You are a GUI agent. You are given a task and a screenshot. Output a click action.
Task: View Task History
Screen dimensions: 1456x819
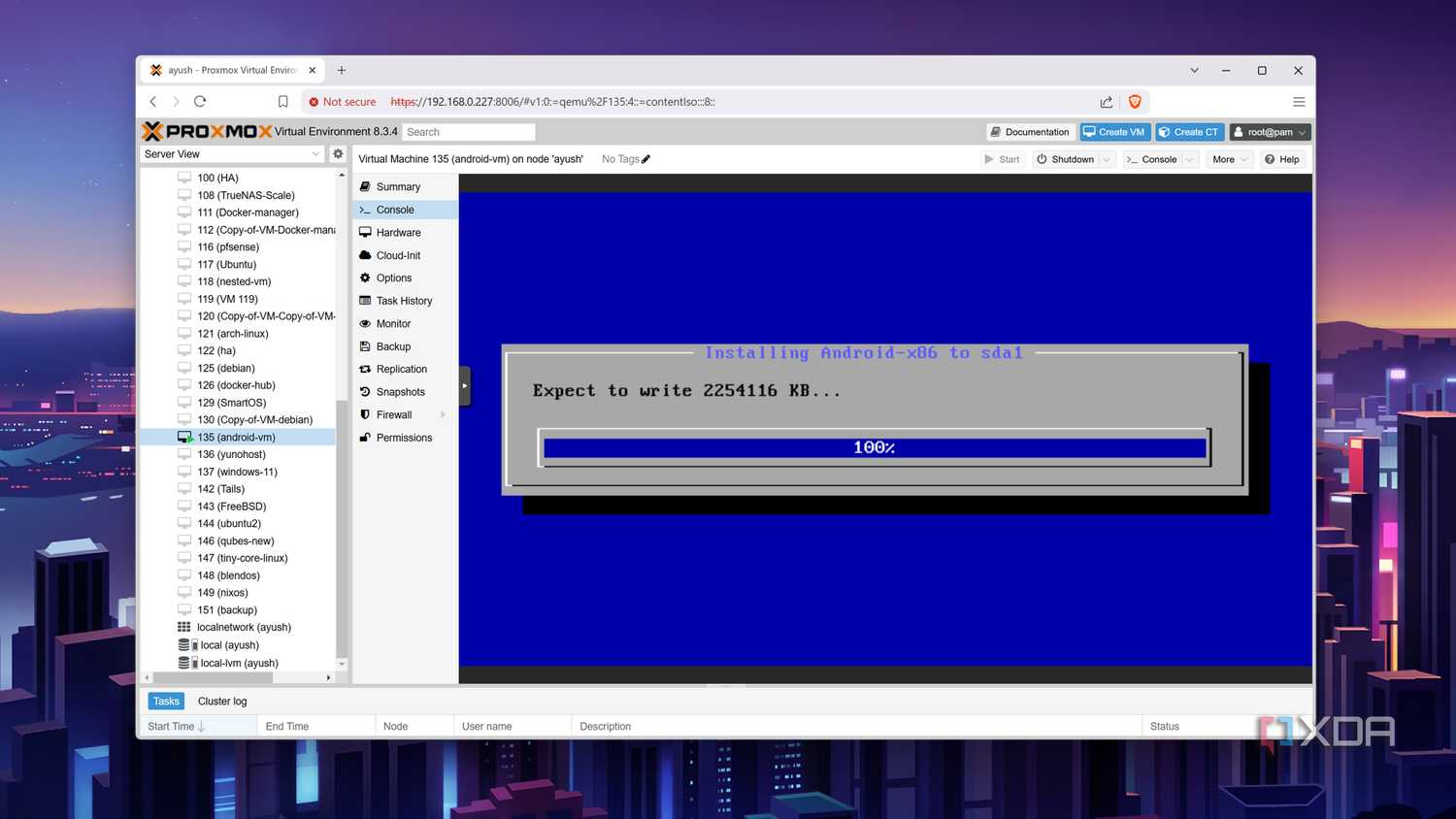(x=405, y=301)
